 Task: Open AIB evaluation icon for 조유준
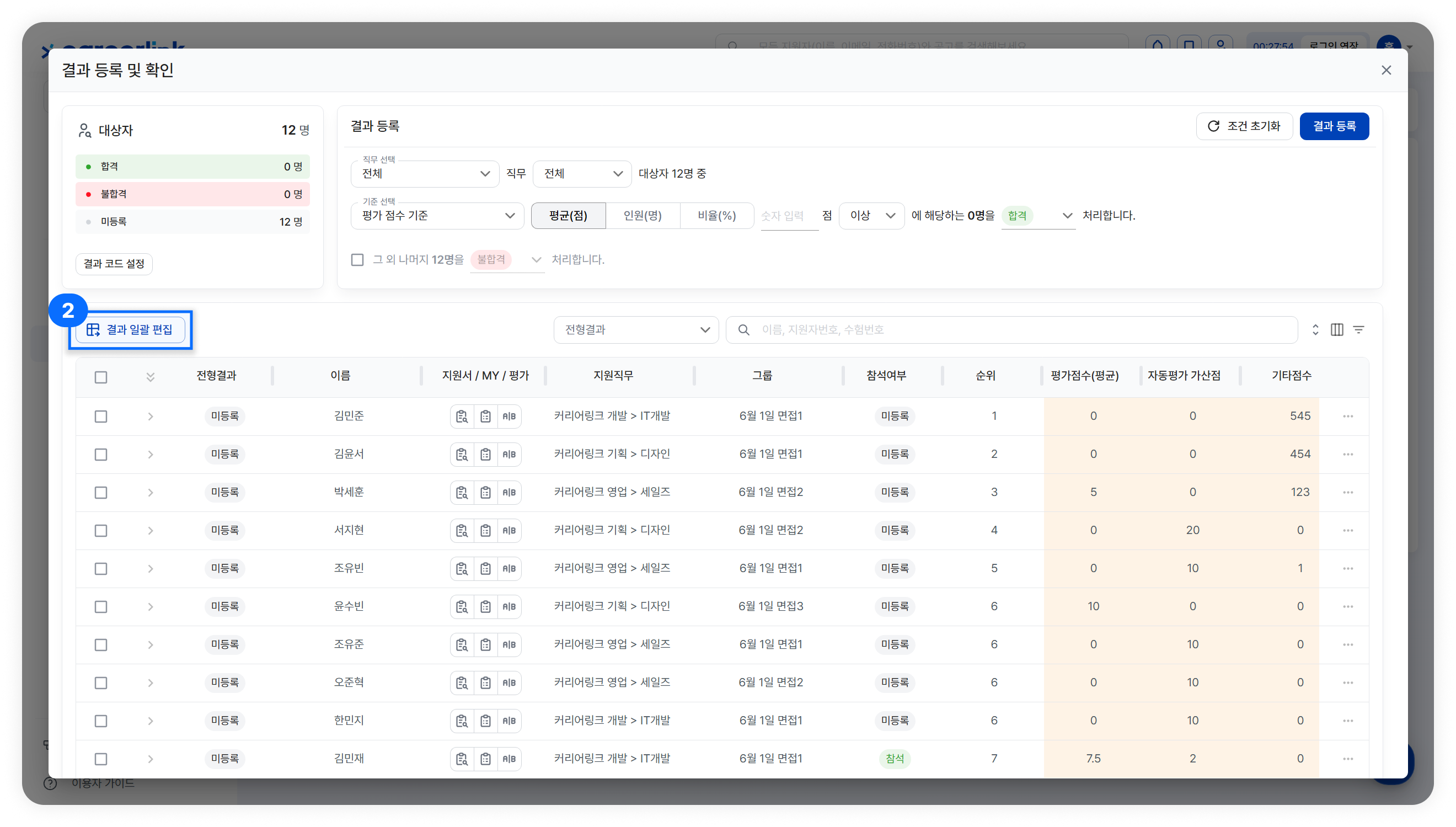click(509, 645)
